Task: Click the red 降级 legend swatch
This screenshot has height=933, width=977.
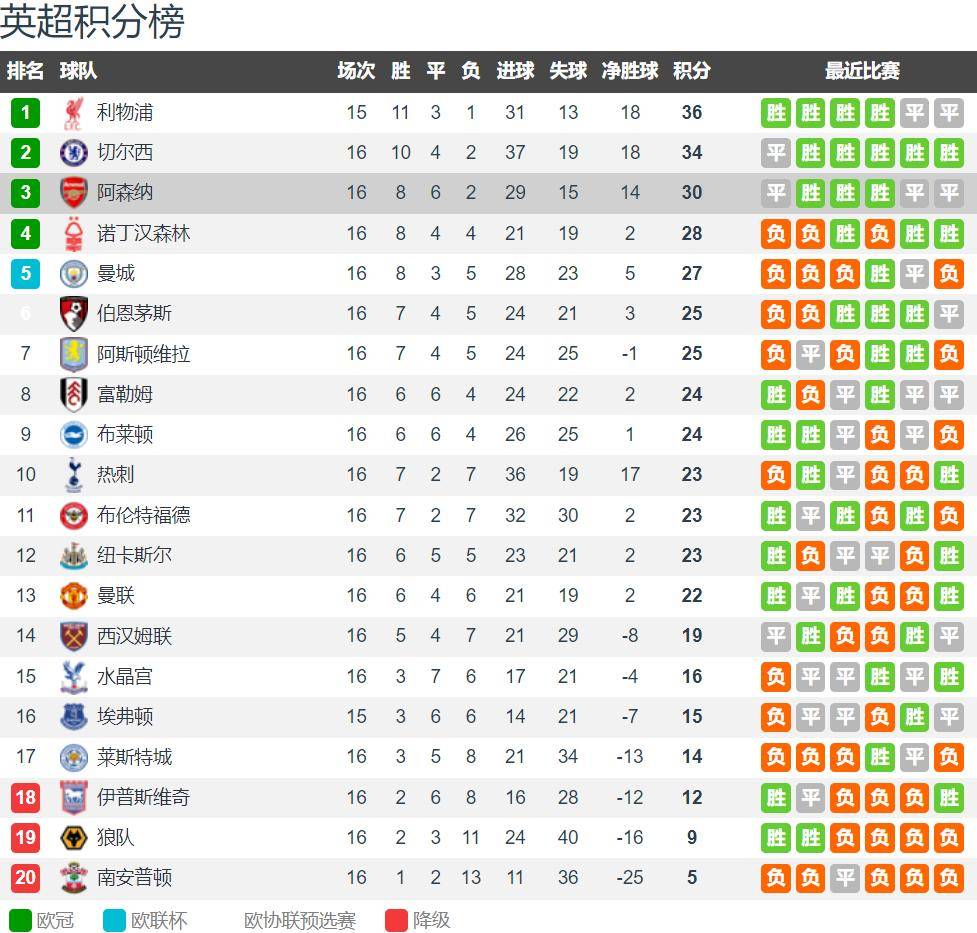Action: [x=396, y=920]
